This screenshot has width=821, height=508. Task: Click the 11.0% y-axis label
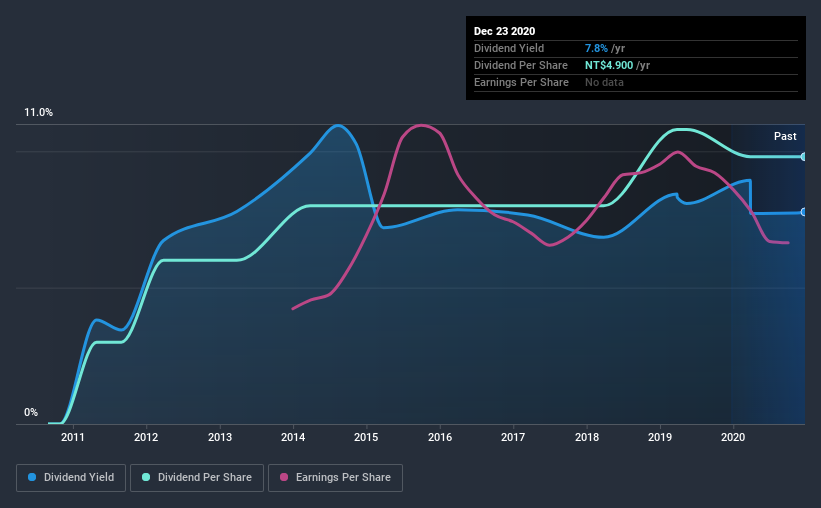click(38, 113)
